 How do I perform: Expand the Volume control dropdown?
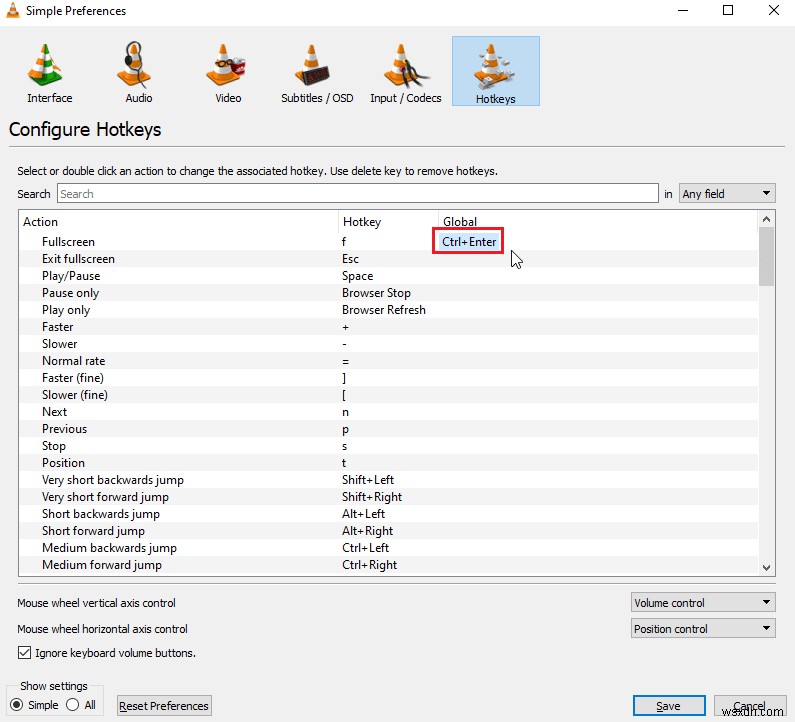coord(703,602)
